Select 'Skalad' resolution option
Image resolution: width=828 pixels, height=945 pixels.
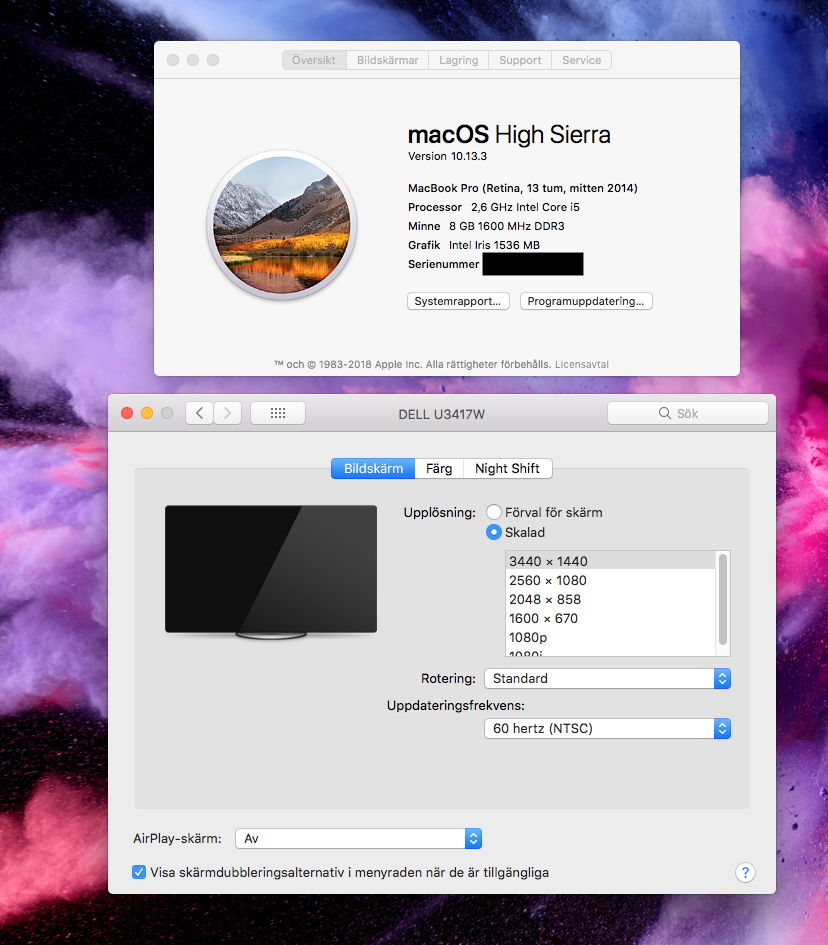pos(494,532)
